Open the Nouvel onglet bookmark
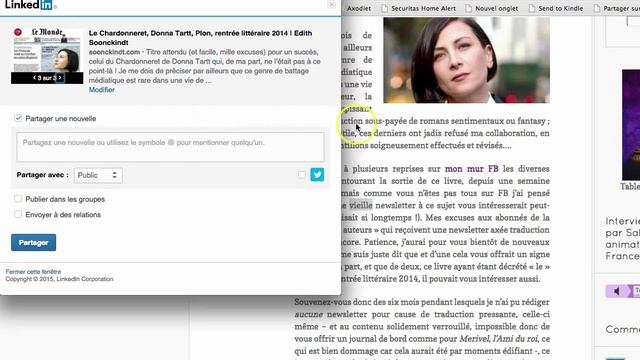The height and width of the screenshot is (360, 640). click(x=492, y=8)
